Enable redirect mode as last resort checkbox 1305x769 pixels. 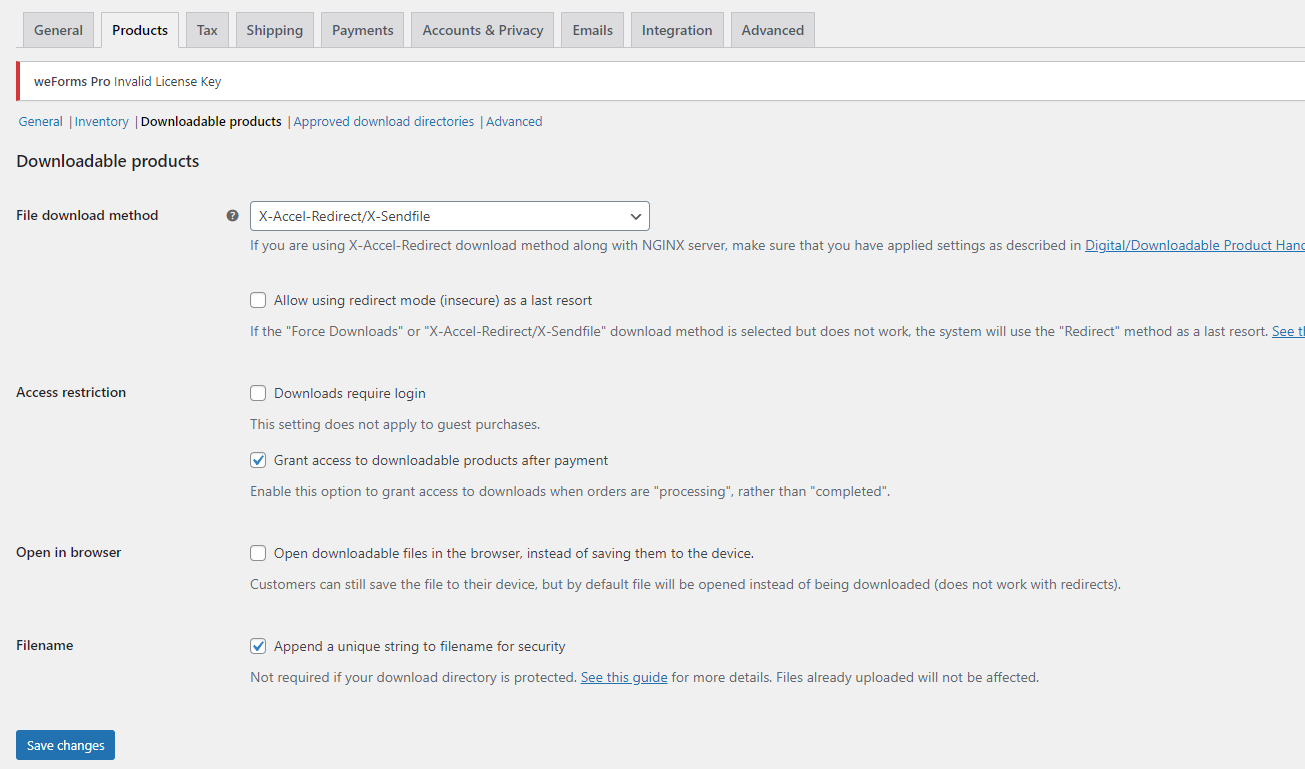pyautogui.click(x=258, y=300)
